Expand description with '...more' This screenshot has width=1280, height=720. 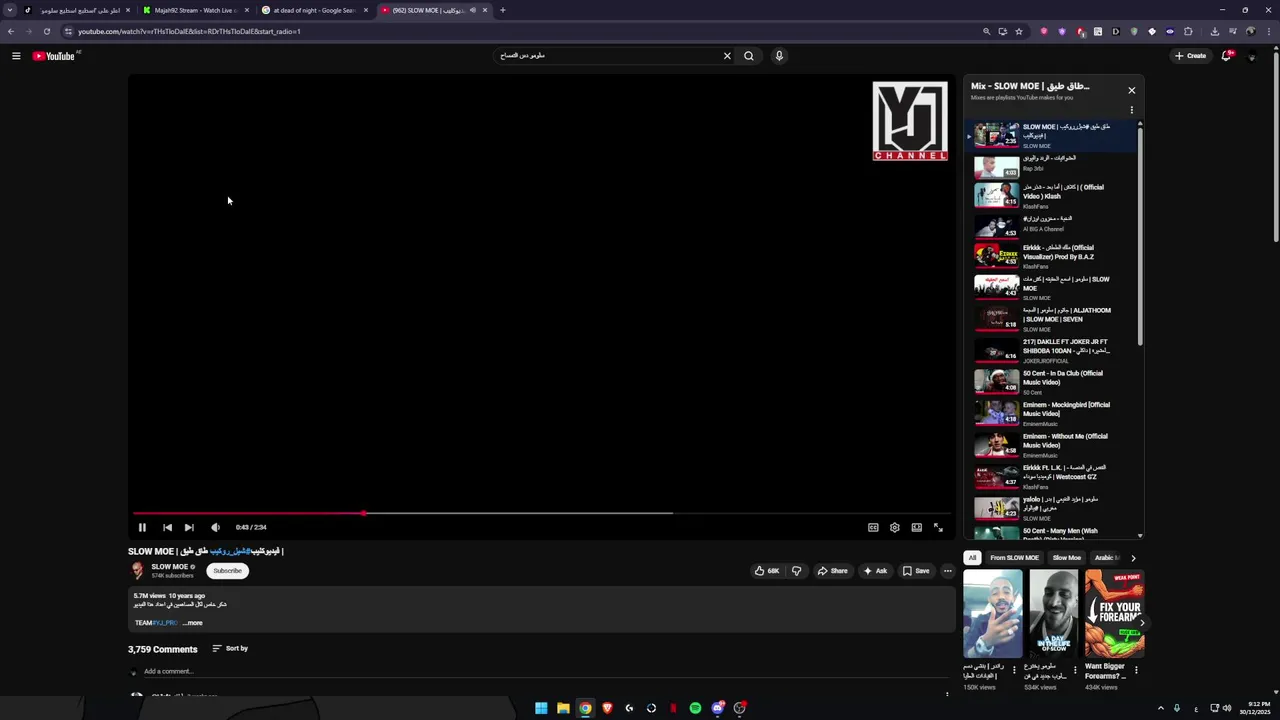[x=193, y=623]
